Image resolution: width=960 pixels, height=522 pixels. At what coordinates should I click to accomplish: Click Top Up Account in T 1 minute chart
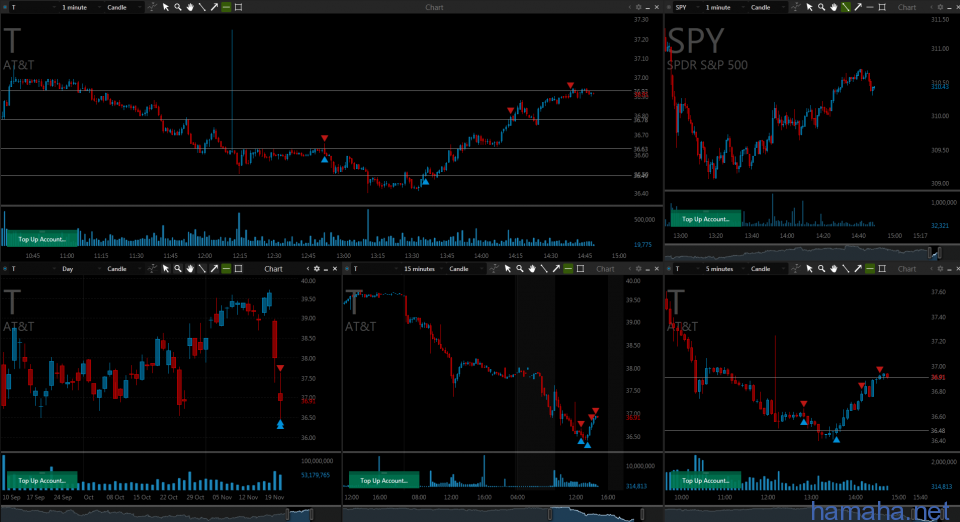(x=42, y=239)
